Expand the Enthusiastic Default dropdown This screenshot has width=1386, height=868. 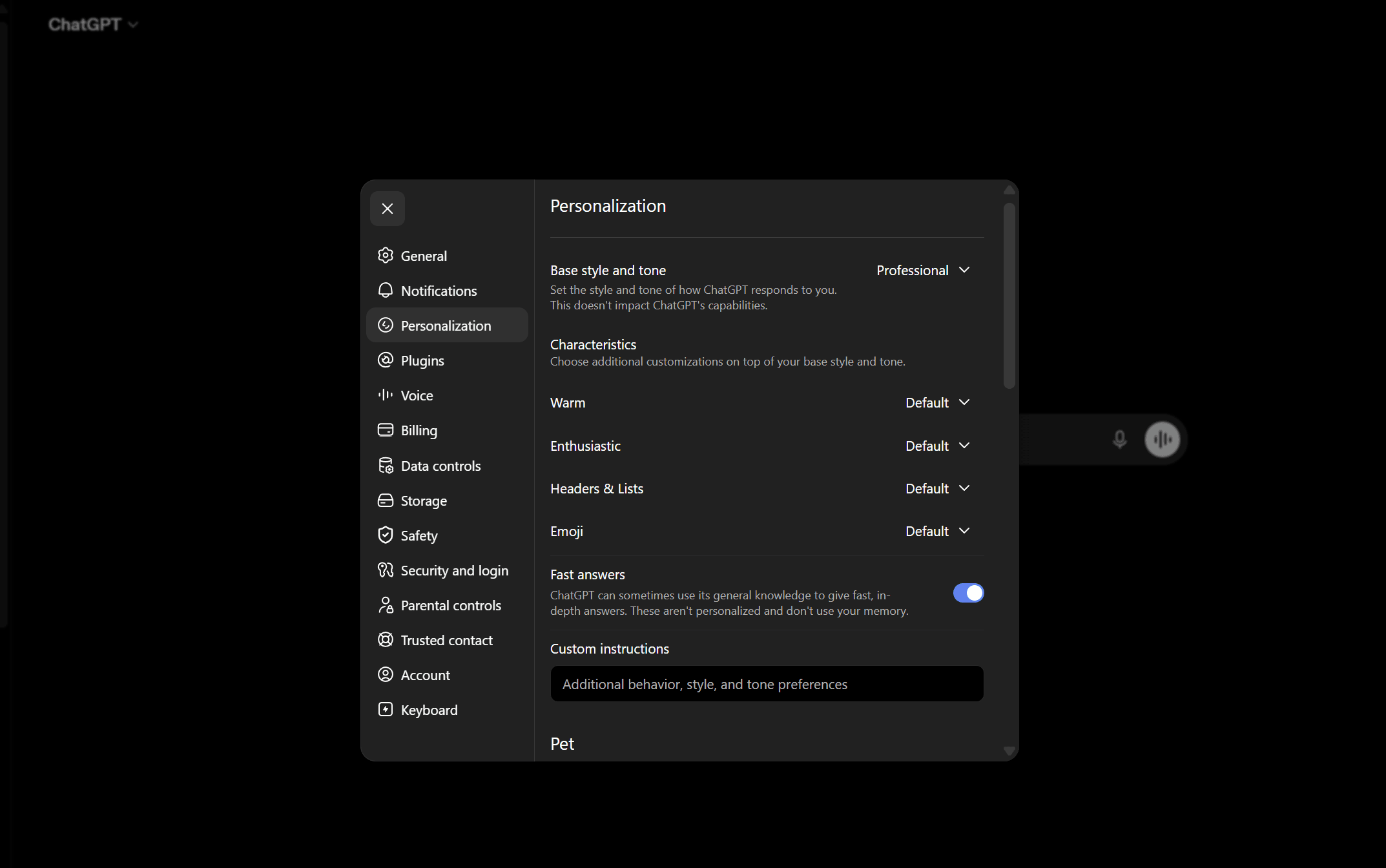tap(938, 446)
